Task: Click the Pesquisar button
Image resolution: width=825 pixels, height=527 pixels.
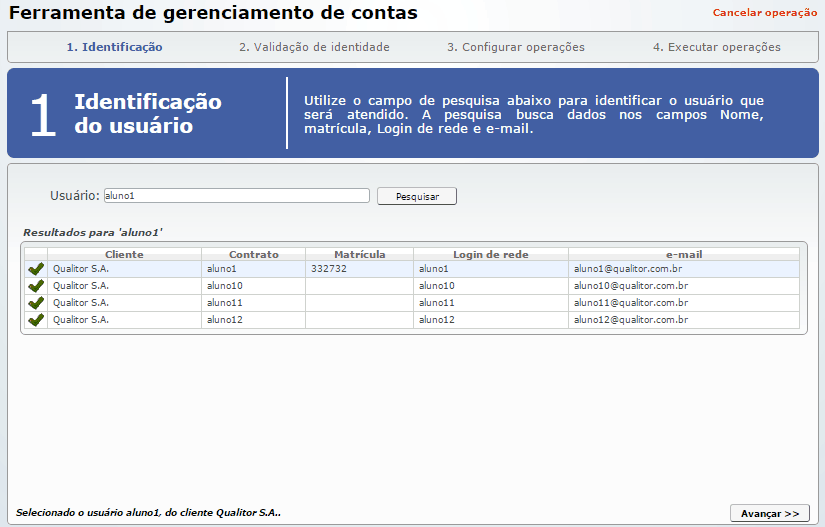Action: tap(416, 196)
